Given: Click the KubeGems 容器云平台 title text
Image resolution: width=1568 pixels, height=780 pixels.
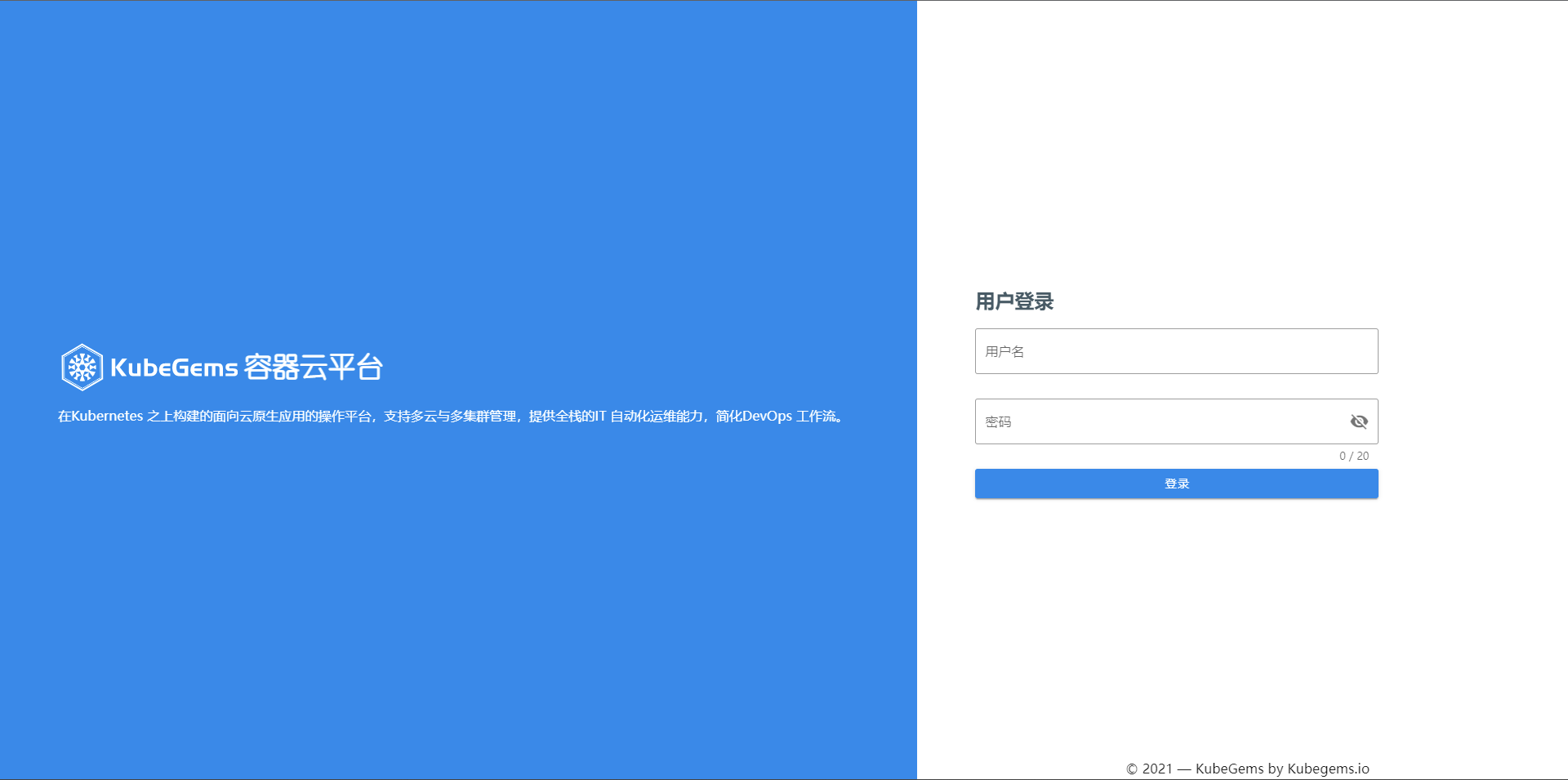Looking at the screenshot, I should coord(247,368).
